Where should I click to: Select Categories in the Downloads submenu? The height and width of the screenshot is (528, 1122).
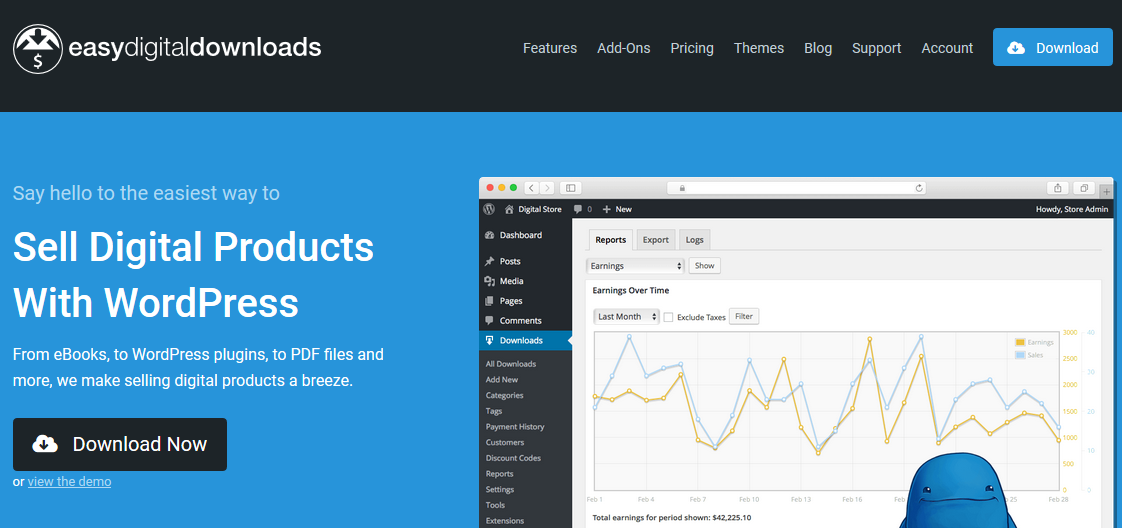point(504,395)
